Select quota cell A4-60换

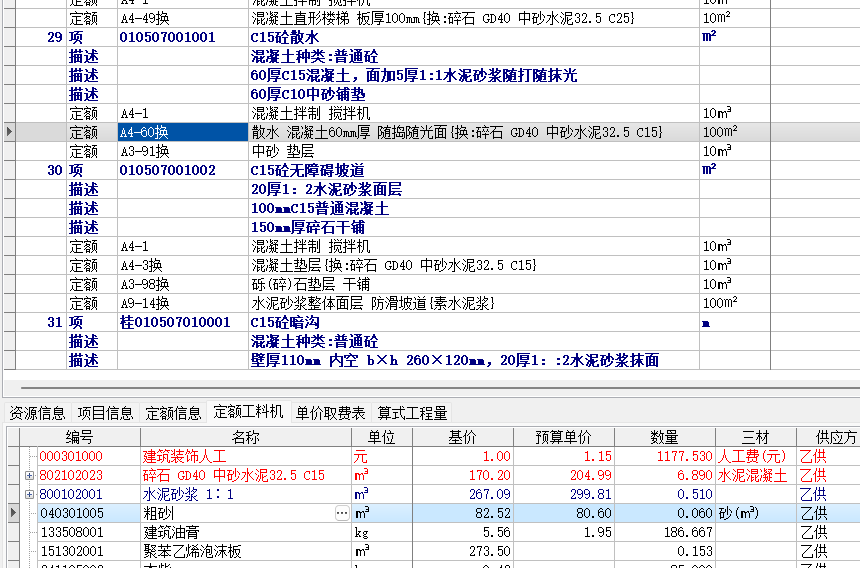point(183,132)
